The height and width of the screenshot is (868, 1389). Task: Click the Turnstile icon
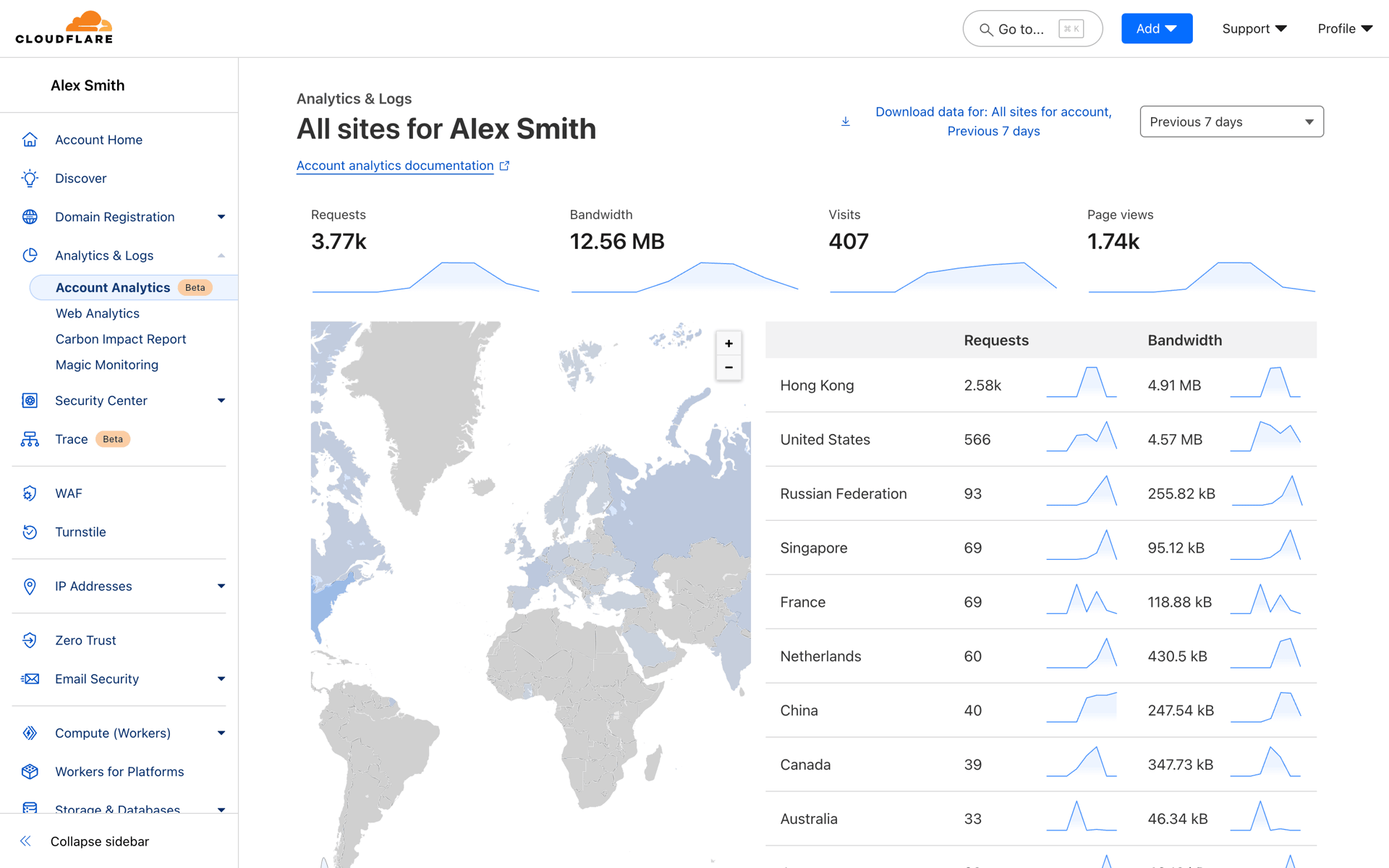(30, 532)
